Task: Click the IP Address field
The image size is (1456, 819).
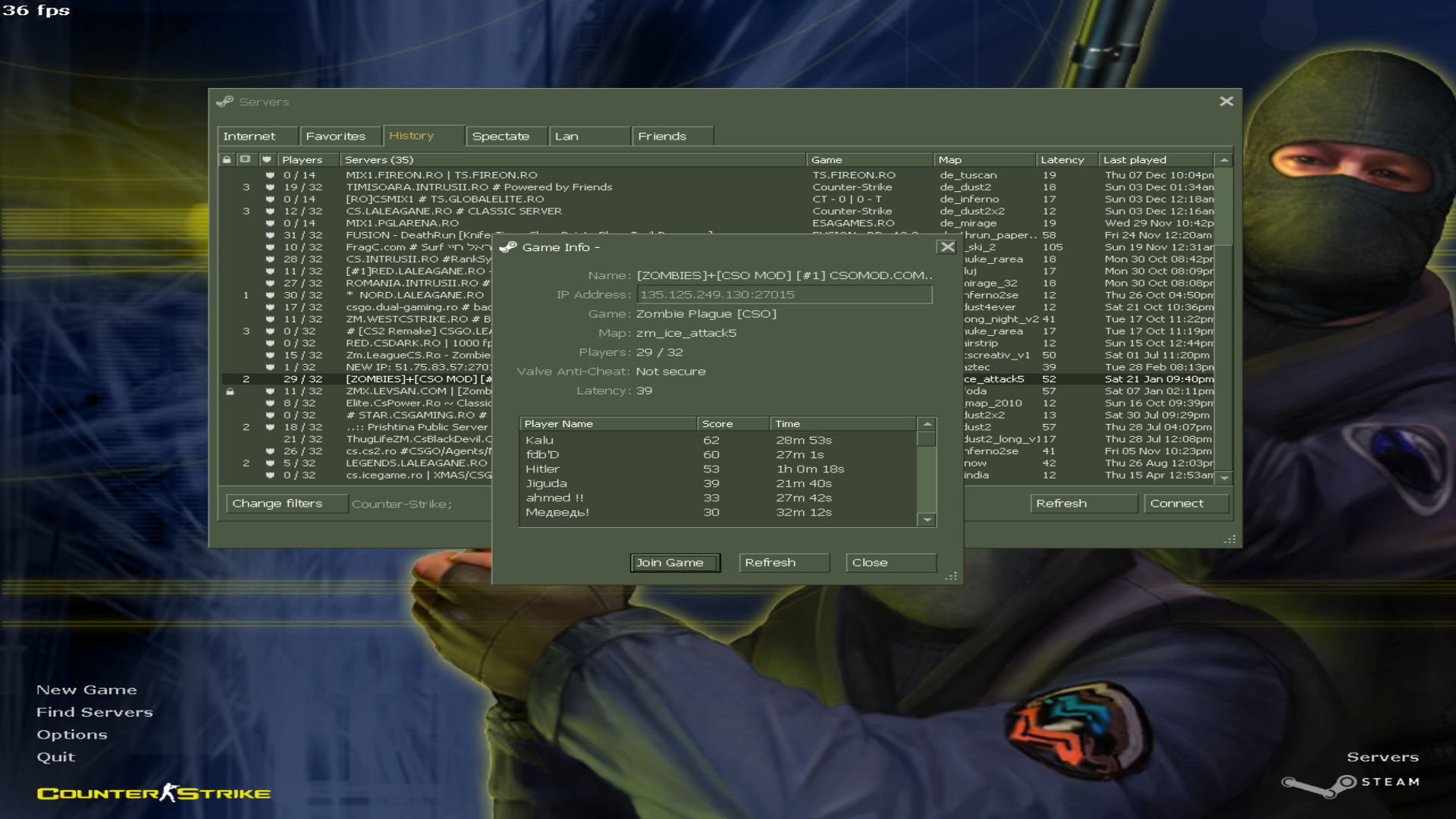Action: click(783, 295)
